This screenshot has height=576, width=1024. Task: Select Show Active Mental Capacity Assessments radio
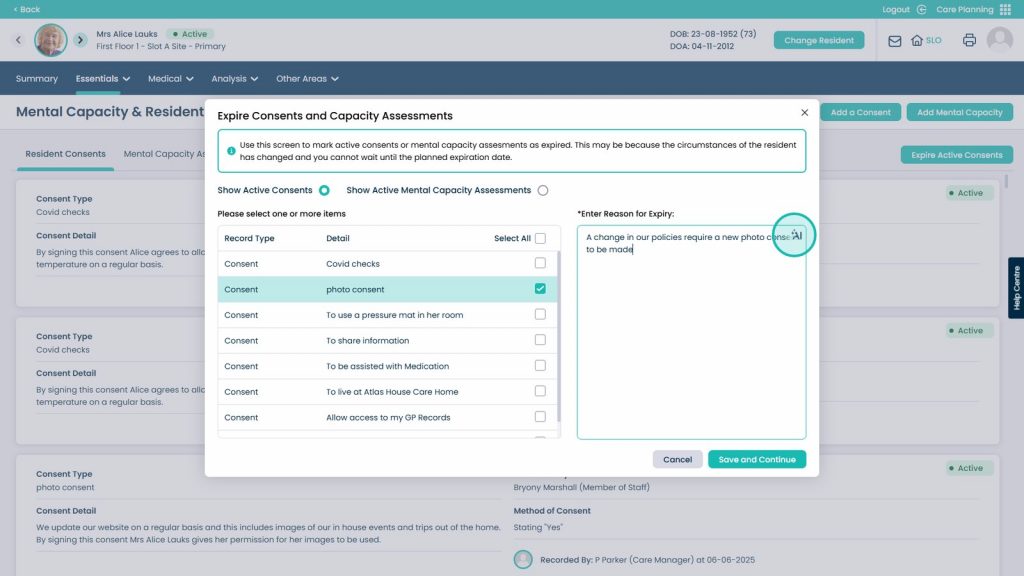click(x=543, y=191)
